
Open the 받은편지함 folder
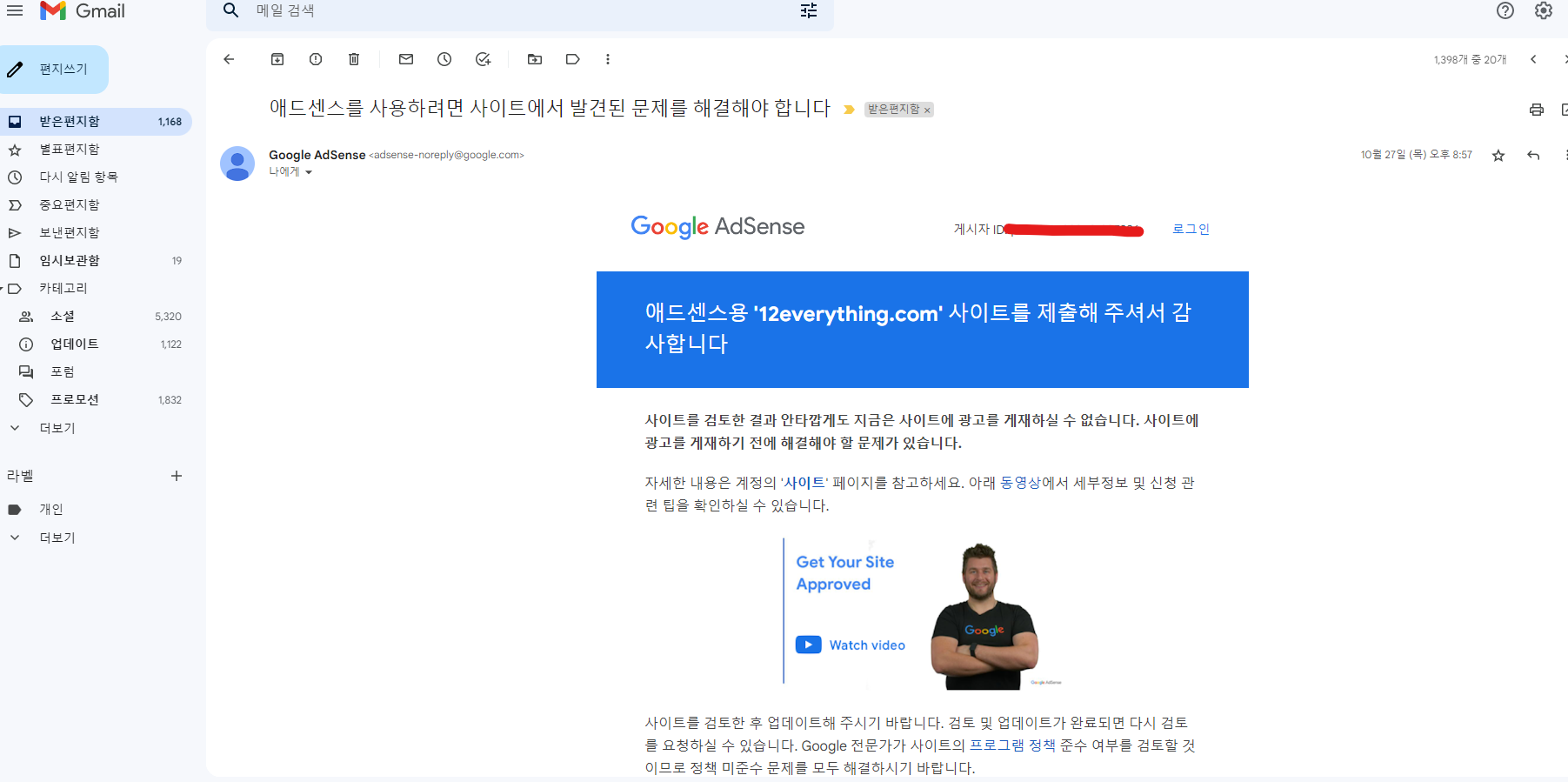tap(96, 122)
